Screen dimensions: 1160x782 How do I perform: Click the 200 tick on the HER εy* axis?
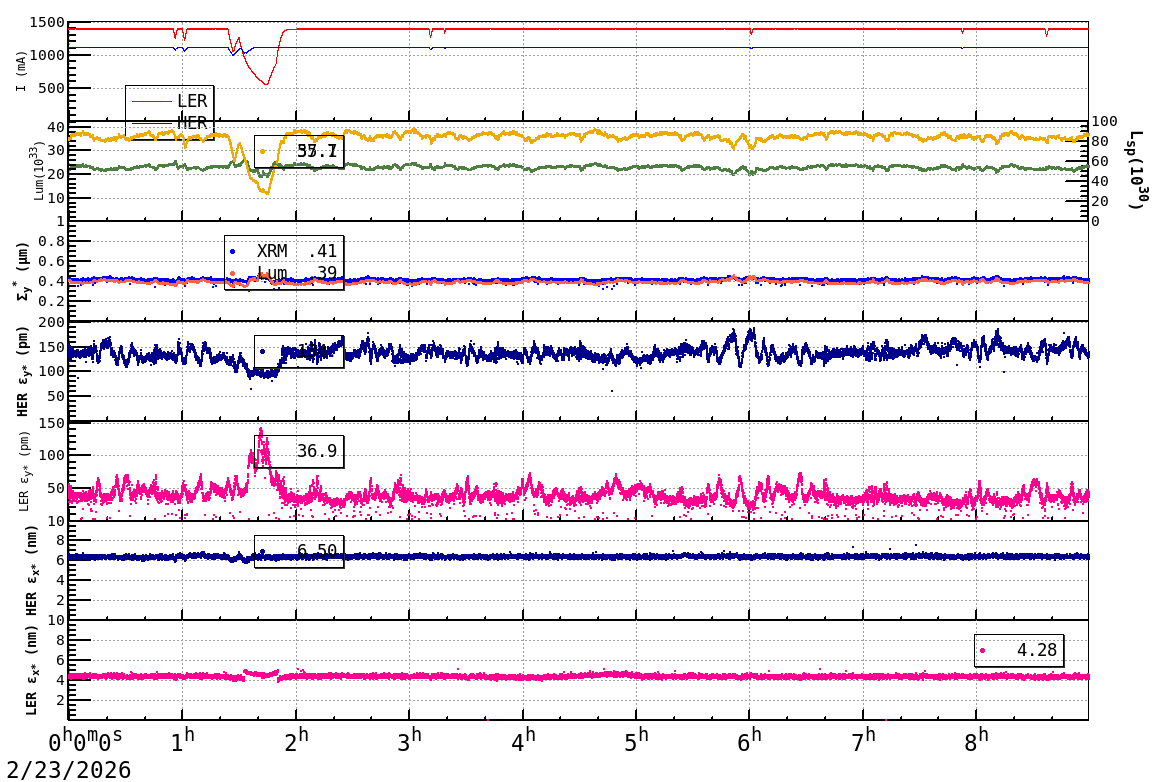pos(52,322)
